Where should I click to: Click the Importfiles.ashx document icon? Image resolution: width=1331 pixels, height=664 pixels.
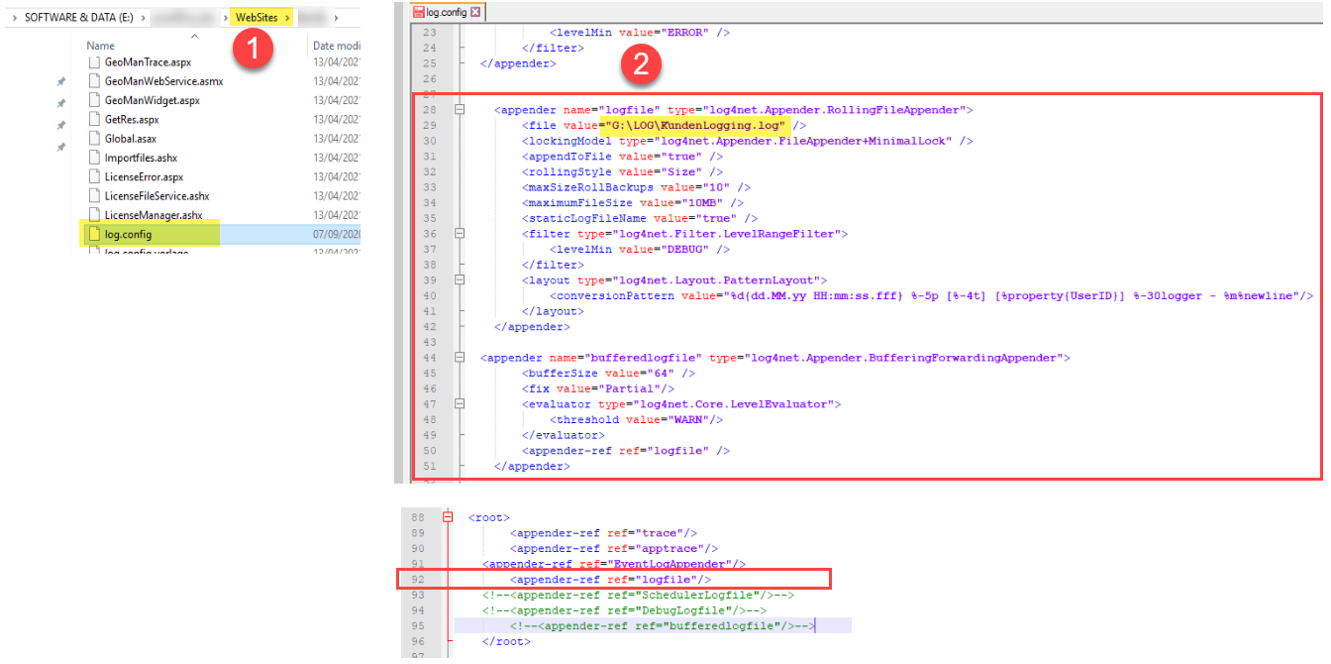93,156
